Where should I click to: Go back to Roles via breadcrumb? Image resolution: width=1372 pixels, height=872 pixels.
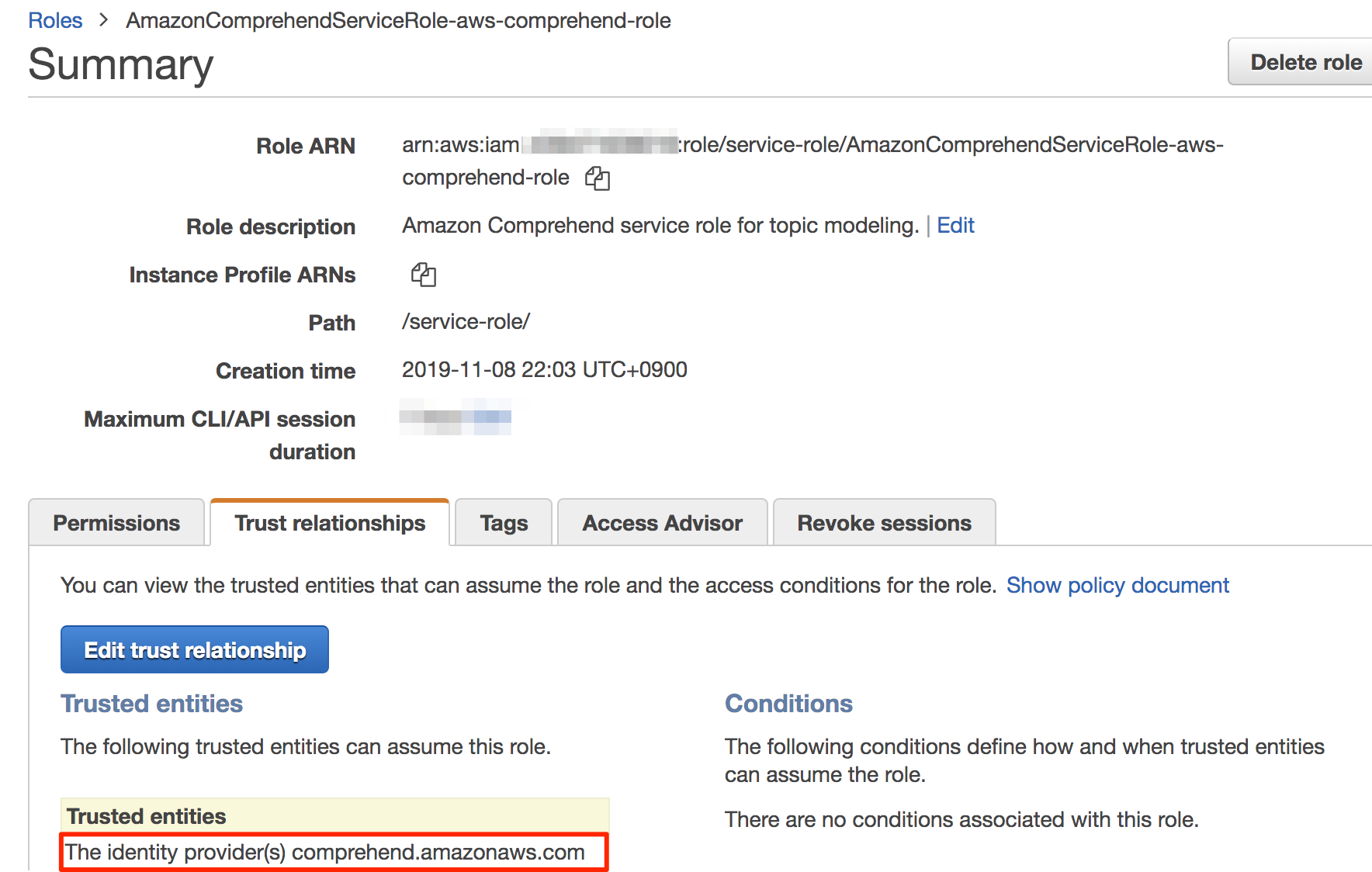pyautogui.click(x=55, y=20)
